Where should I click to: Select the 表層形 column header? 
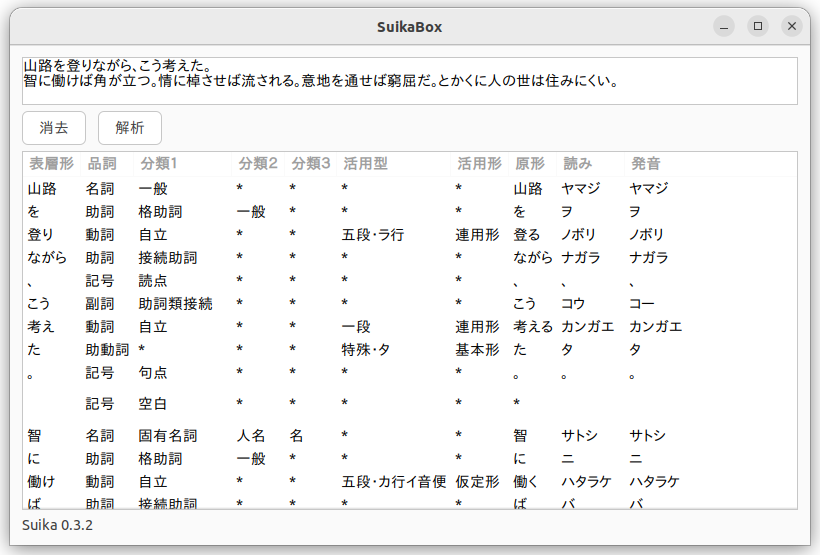[x=51, y=164]
